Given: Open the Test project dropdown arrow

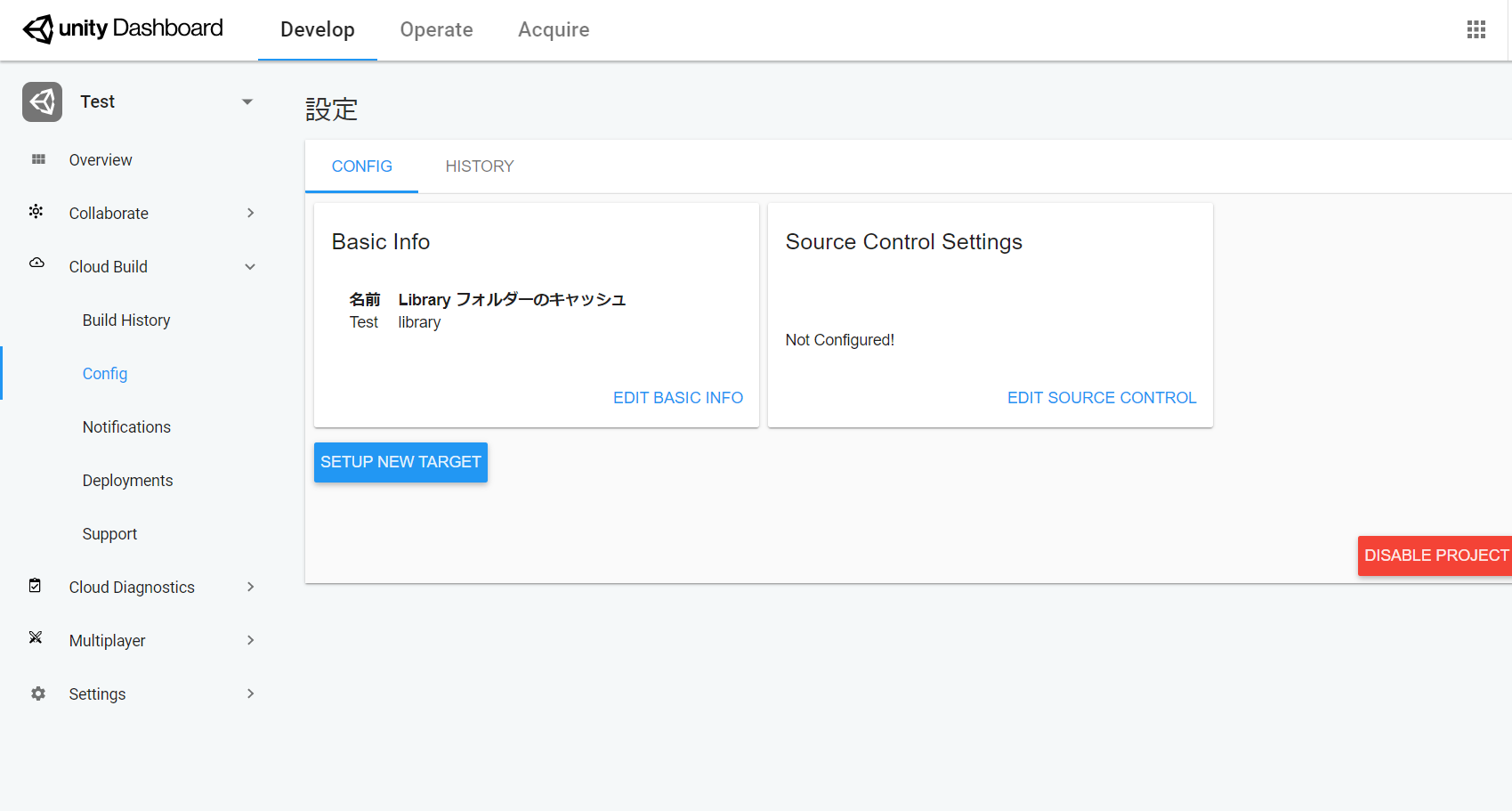Looking at the screenshot, I should (247, 101).
